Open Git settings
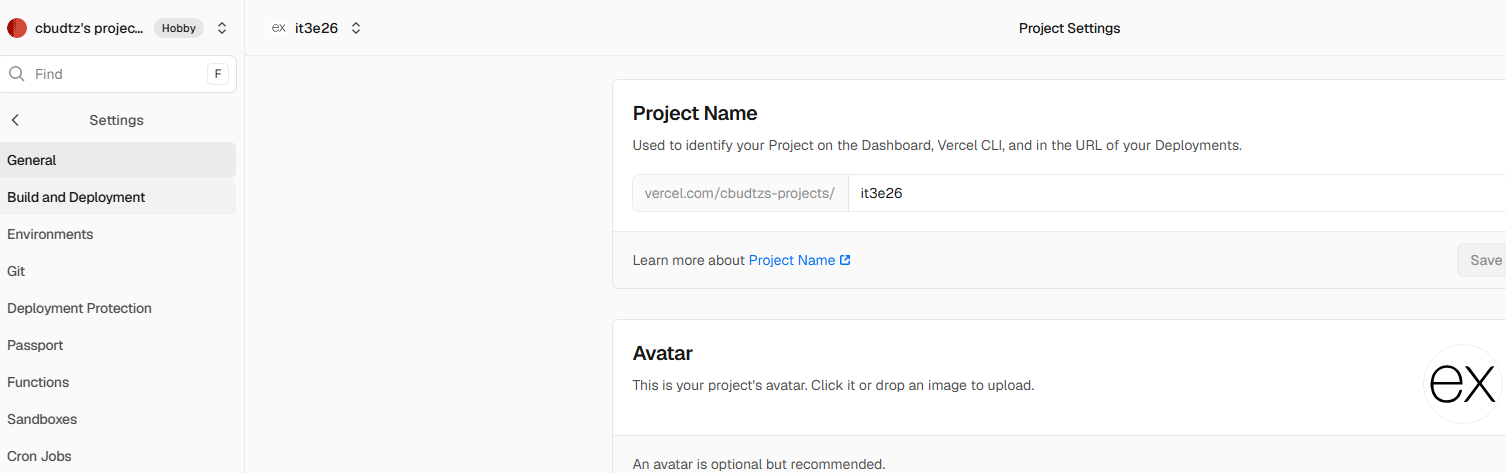Viewport: 1506px width, 473px height. pos(118,271)
